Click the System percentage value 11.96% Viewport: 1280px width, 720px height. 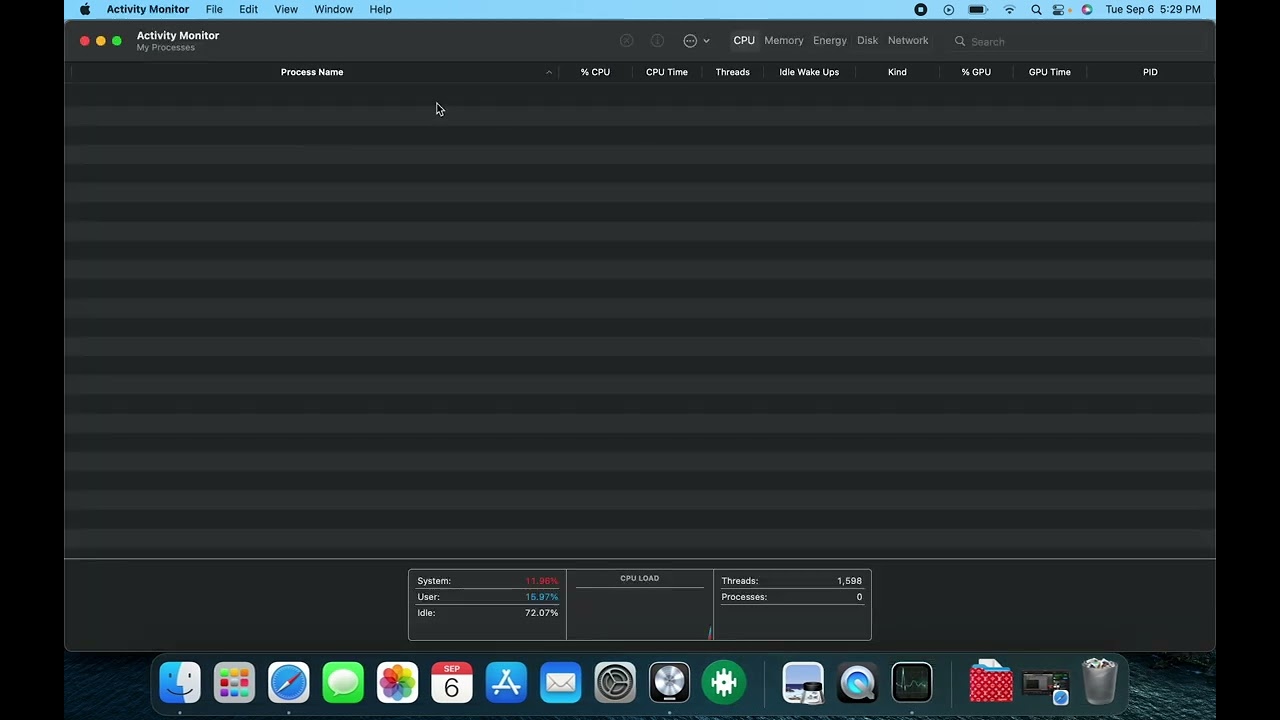[x=542, y=581]
